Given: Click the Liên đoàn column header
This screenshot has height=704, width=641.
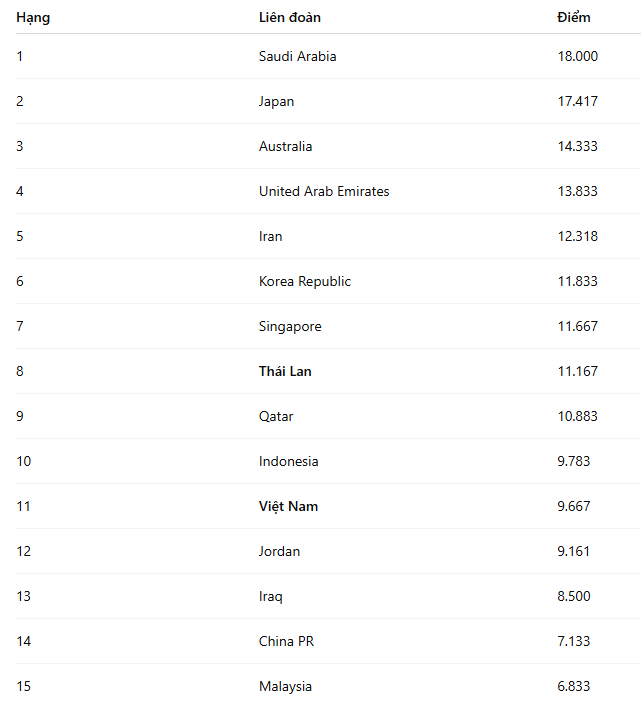Looking at the screenshot, I should tap(289, 17).
